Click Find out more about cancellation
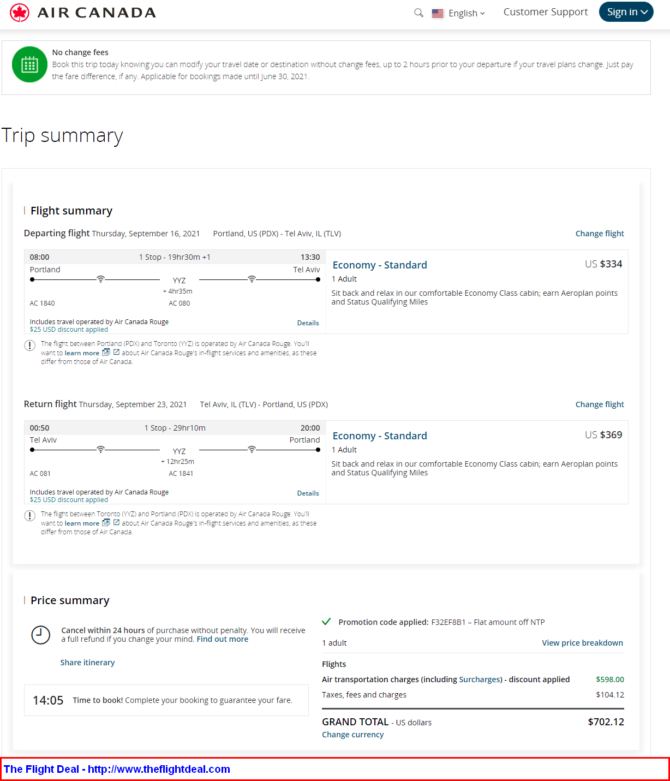670x781 pixels. [x=222, y=639]
